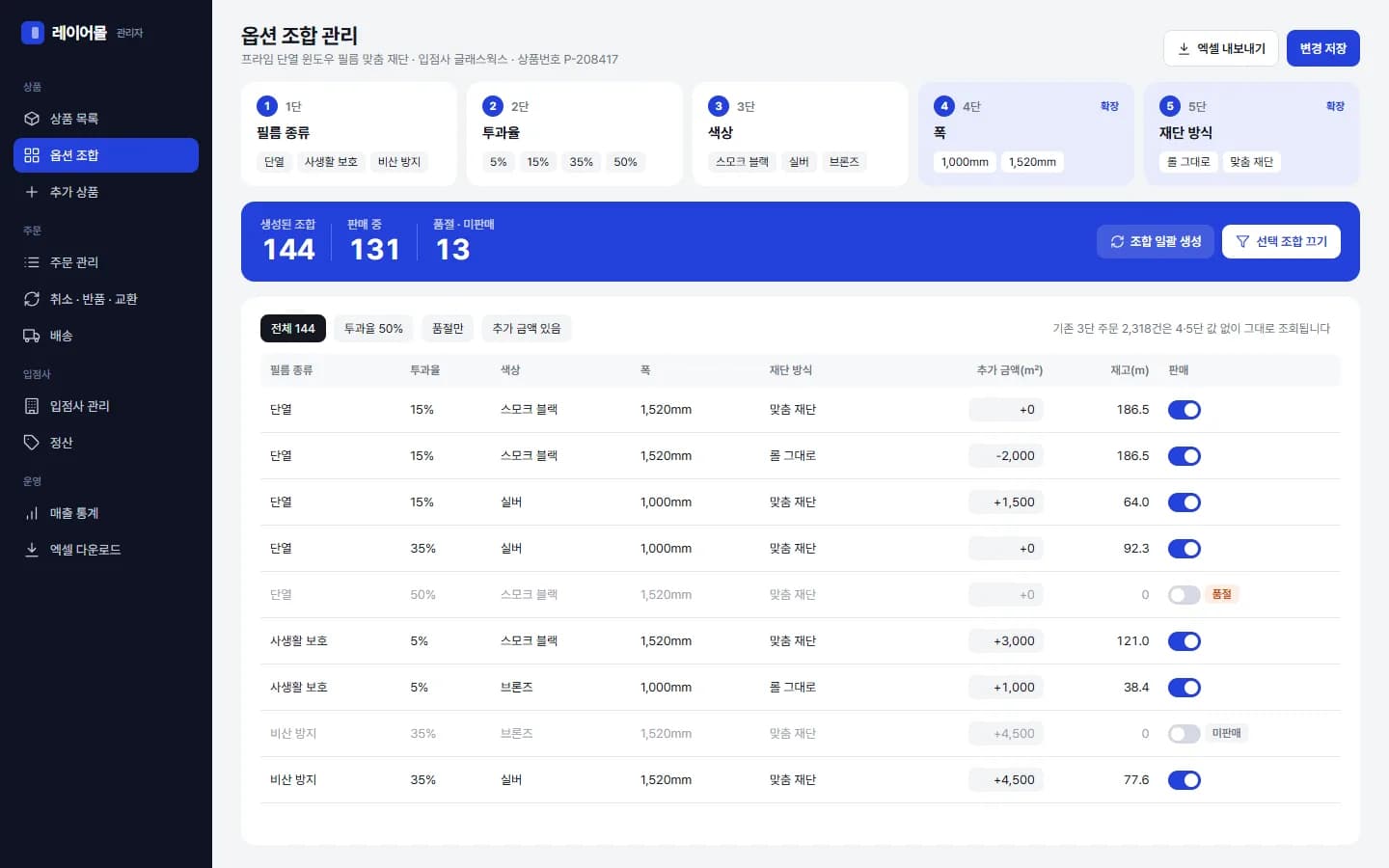Click the 품절 badge on the 50% row
Screen dimensions: 1389x868
[1222, 594]
